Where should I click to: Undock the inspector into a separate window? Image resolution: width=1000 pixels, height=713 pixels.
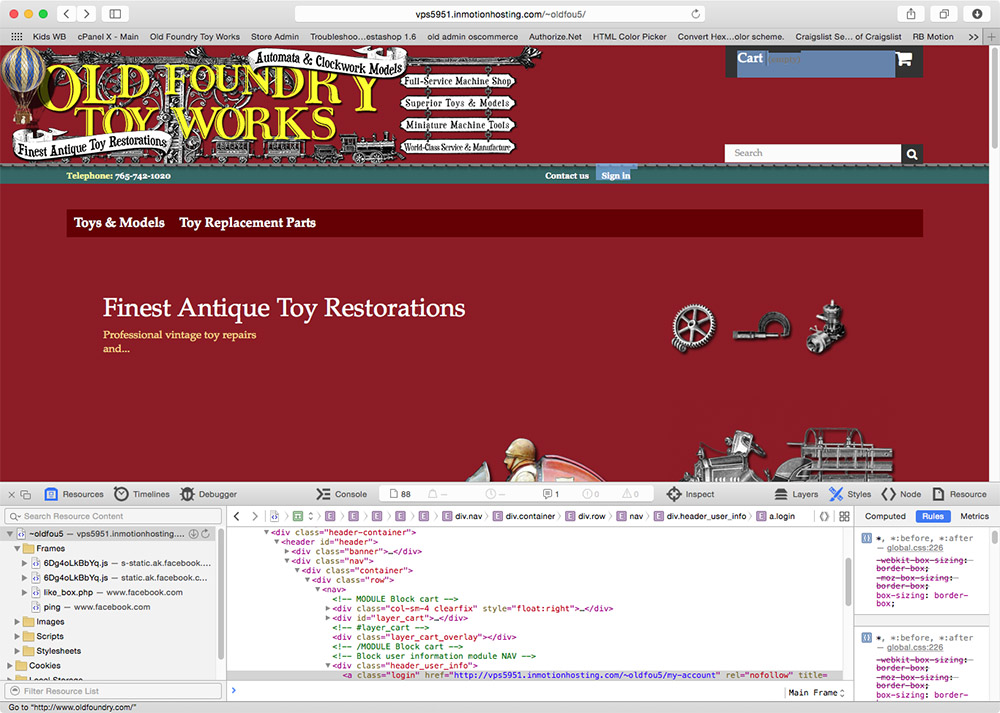point(26,494)
